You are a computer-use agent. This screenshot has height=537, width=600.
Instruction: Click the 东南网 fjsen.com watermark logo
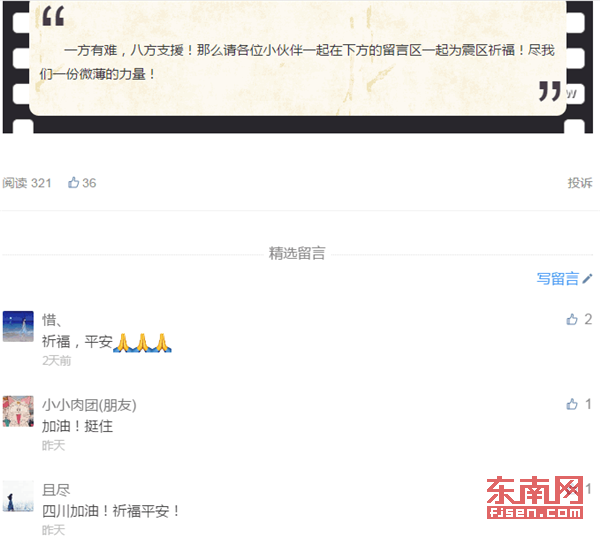[x=535, y=497]
